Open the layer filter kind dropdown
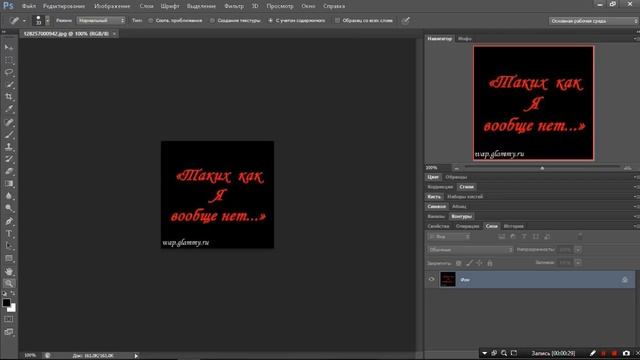Screen dimensions: 640x360 click(x=449, y=237)
